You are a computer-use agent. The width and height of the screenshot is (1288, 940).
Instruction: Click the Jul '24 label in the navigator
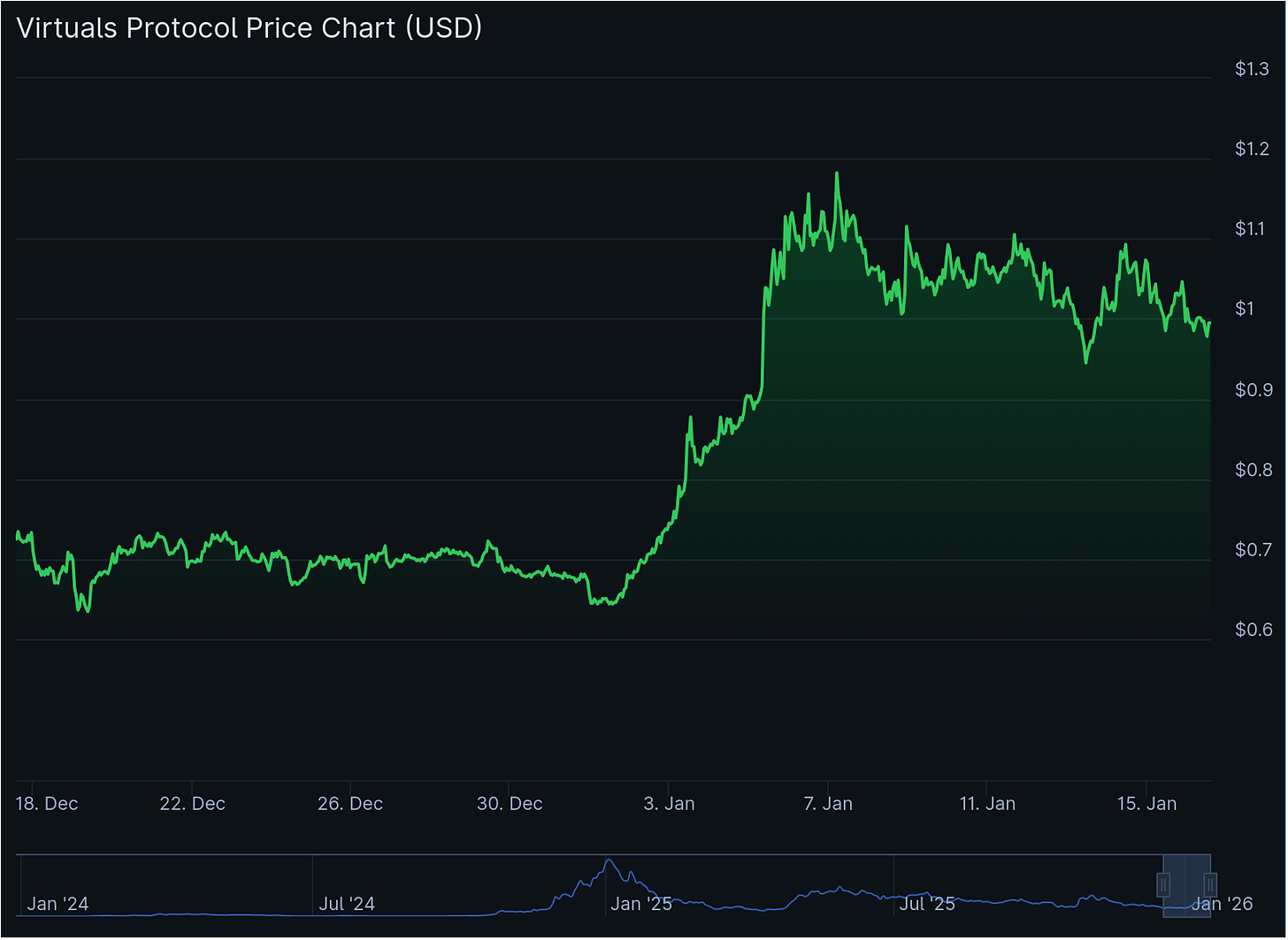tap(347, 904)
